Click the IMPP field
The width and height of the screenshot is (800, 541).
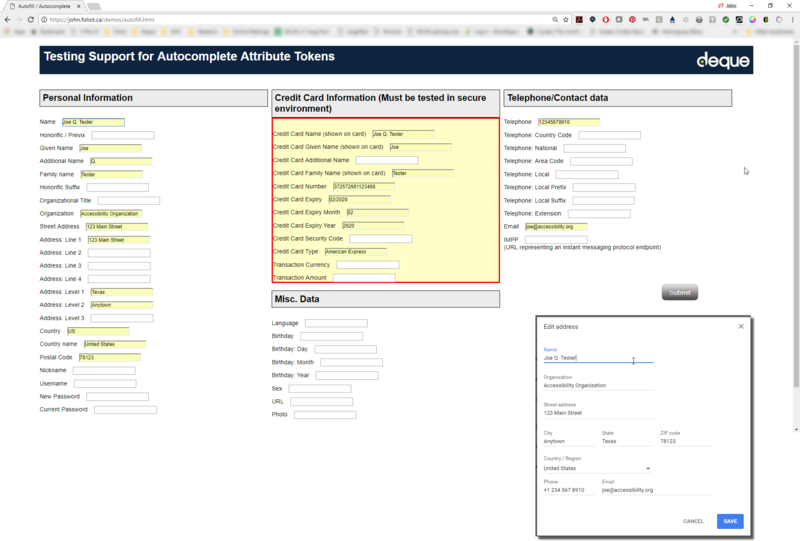coord(556,239)
